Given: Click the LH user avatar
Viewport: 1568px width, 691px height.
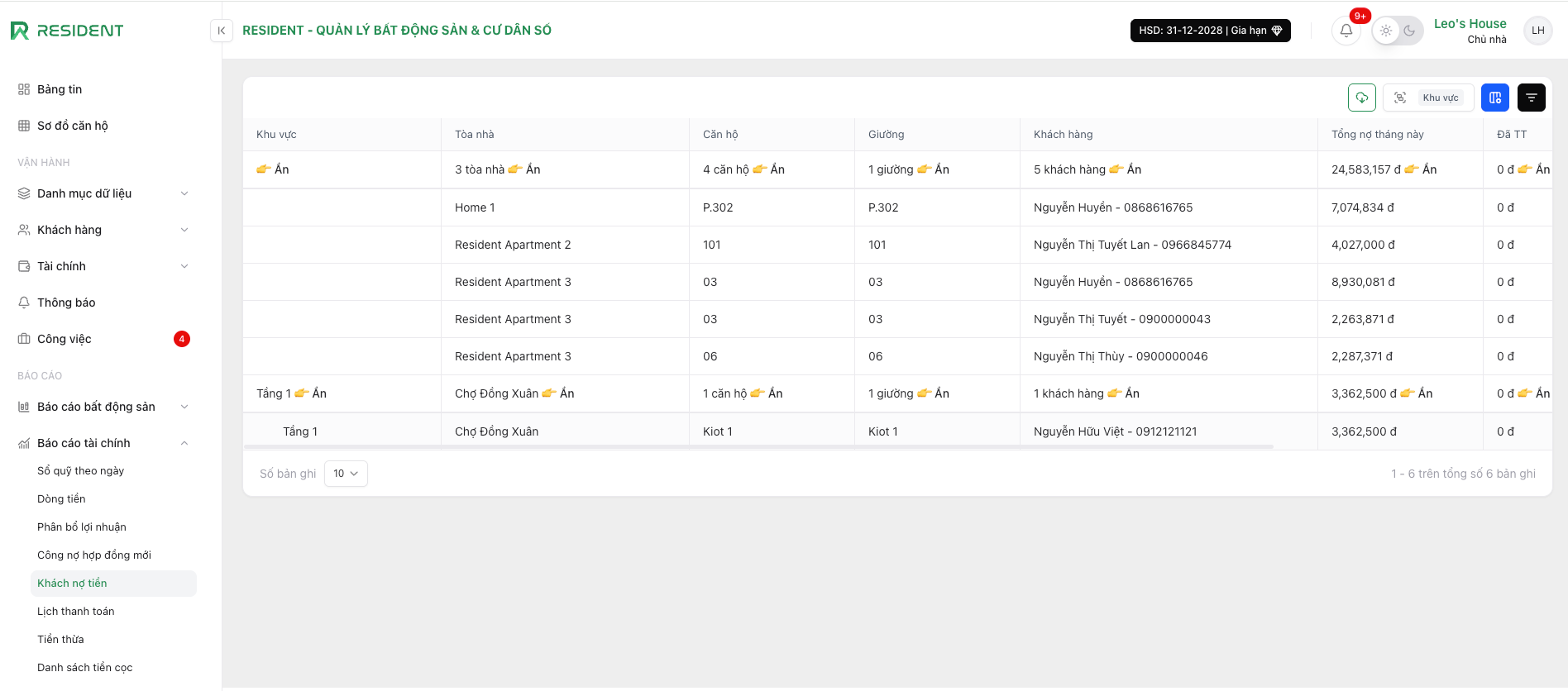Looking at the screenshot, I should point(1537,31).
